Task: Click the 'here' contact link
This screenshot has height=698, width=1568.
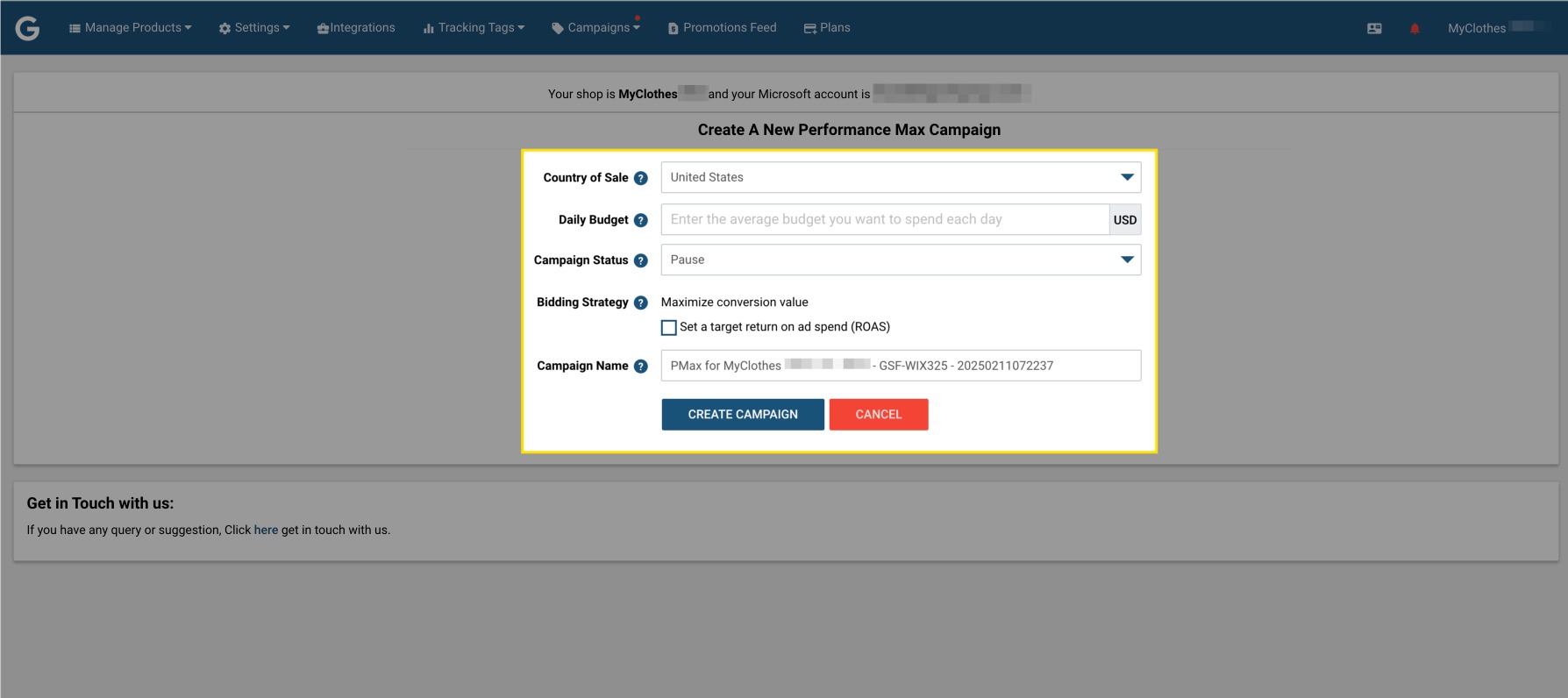Action: click(266, 530)
